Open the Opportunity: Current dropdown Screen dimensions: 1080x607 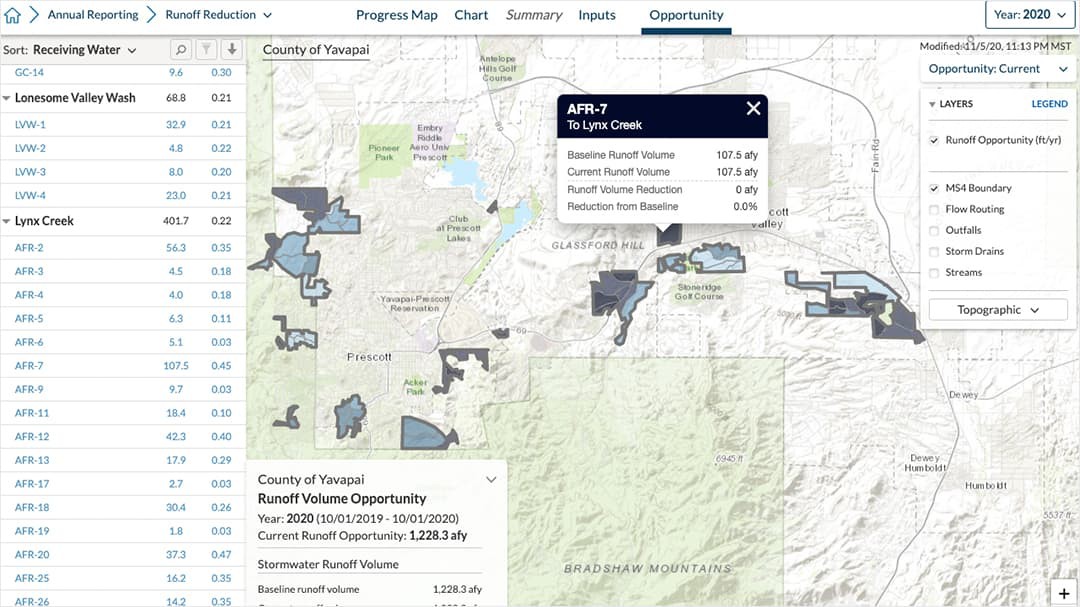[997, 69]
